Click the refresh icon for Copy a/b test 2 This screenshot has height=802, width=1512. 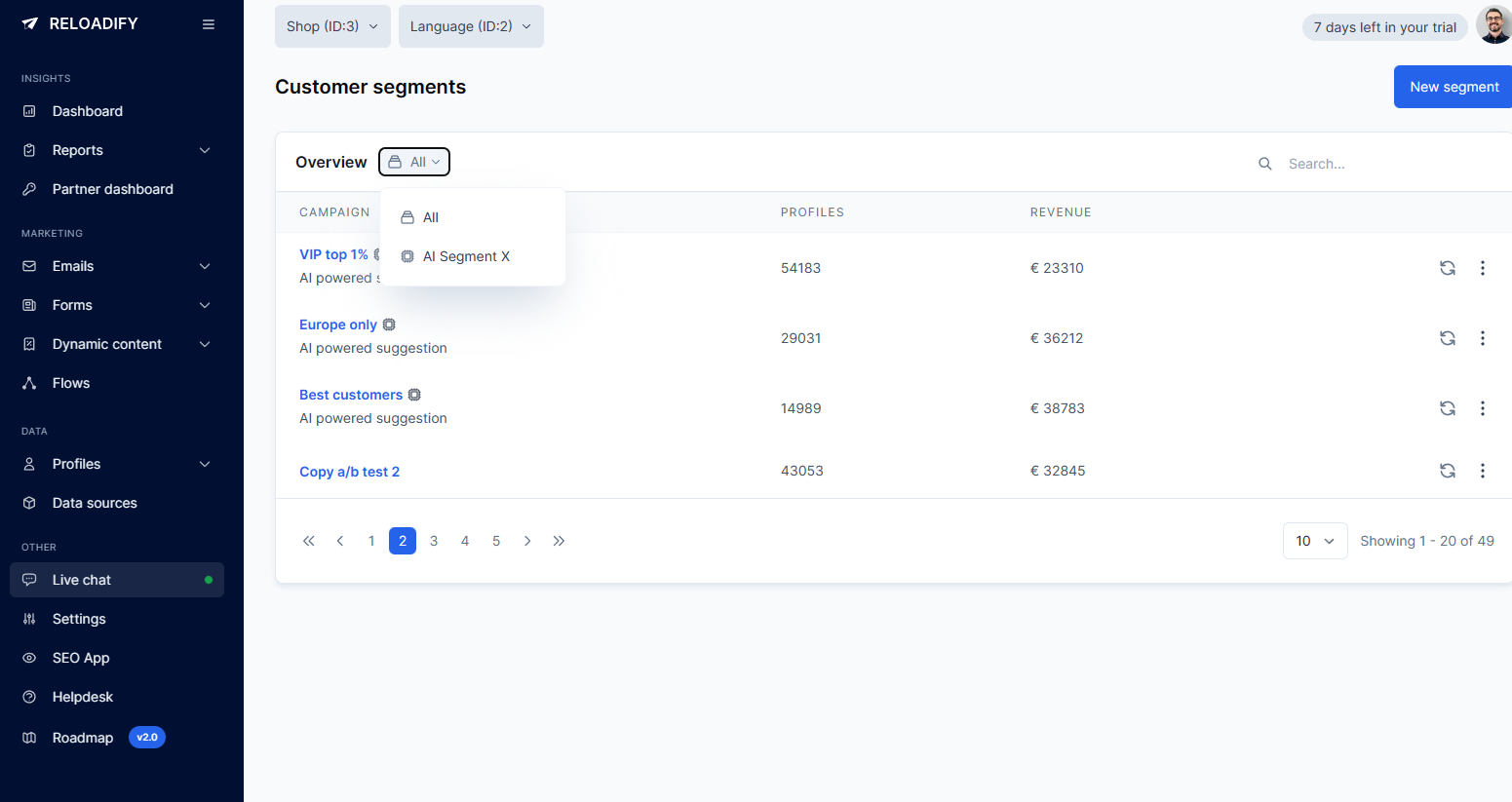click(1448, 471)
